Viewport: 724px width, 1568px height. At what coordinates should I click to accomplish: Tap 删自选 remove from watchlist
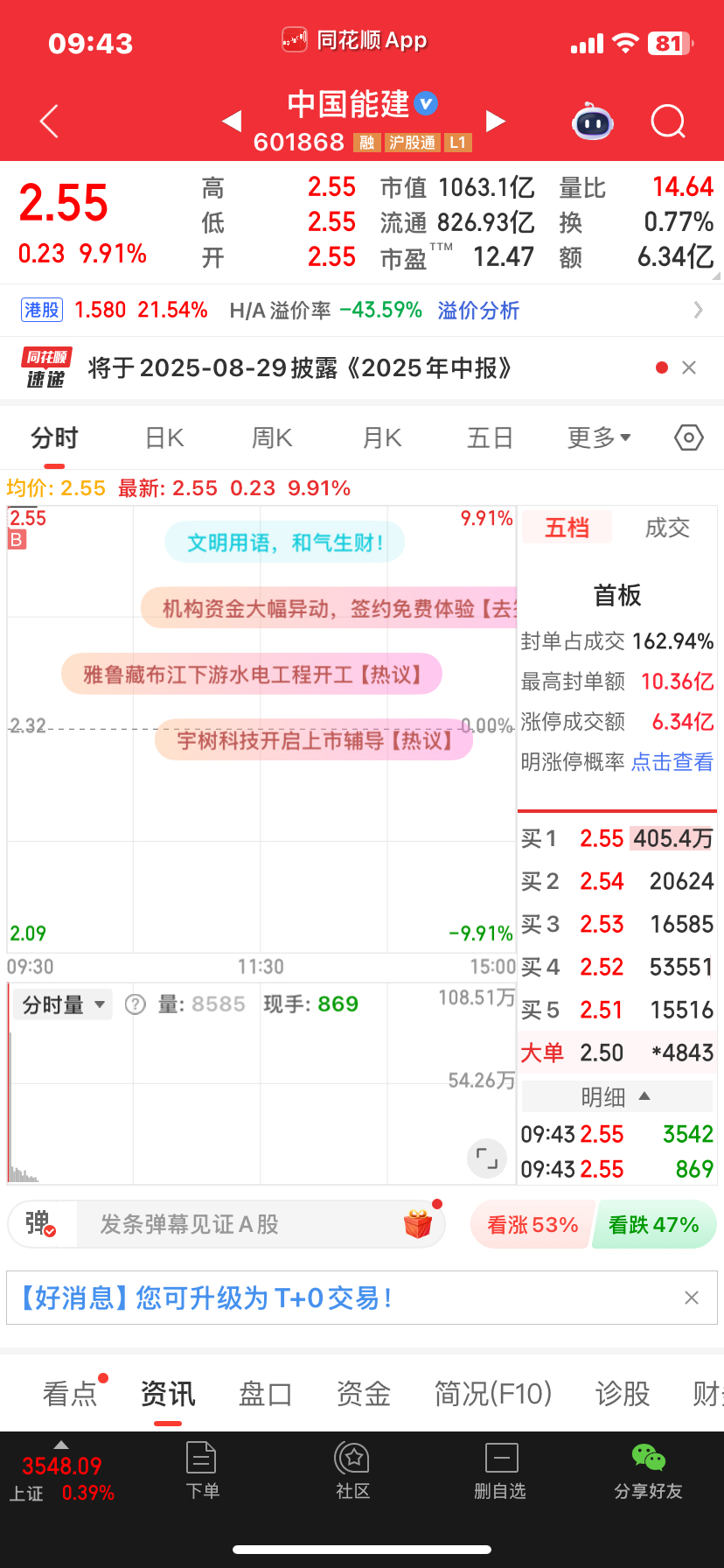pyautogui.click(x=500, y=1471)
